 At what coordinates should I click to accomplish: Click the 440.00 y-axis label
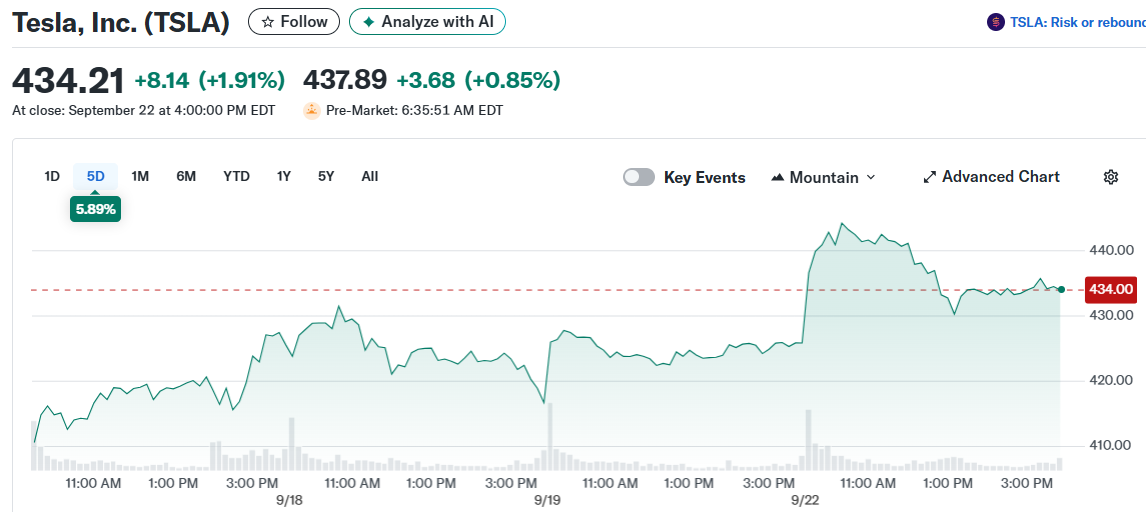pos(1111,251)
